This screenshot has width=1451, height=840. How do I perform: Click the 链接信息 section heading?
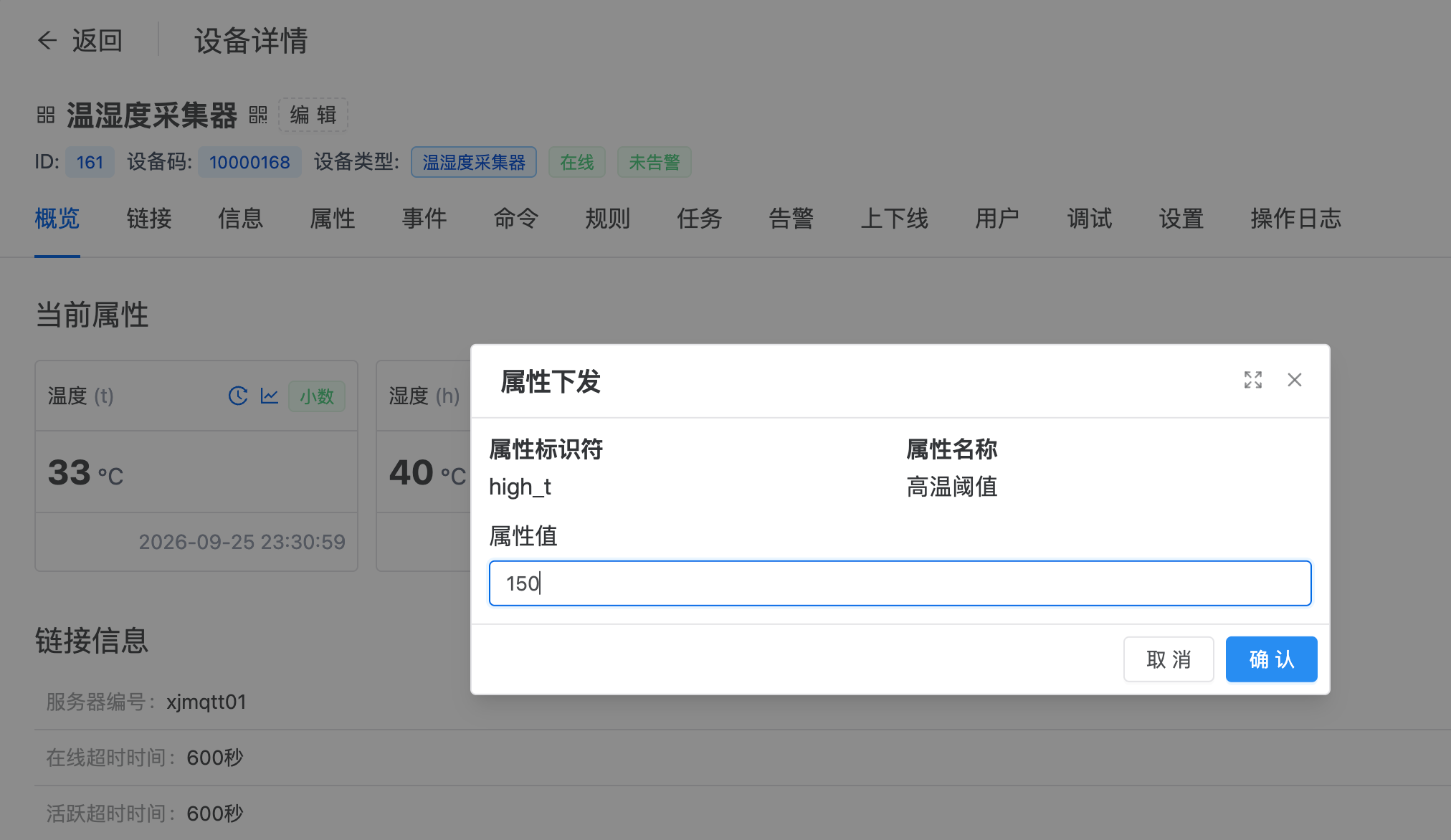click(x=92, y=641)
